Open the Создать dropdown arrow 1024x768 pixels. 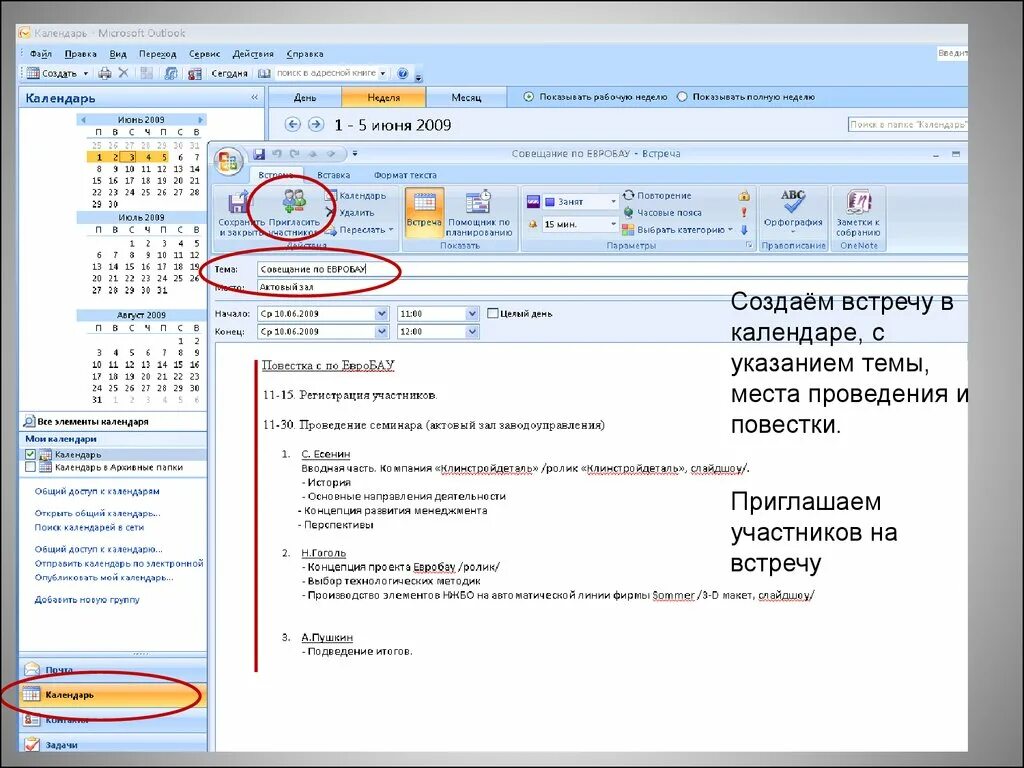point(86,73)
